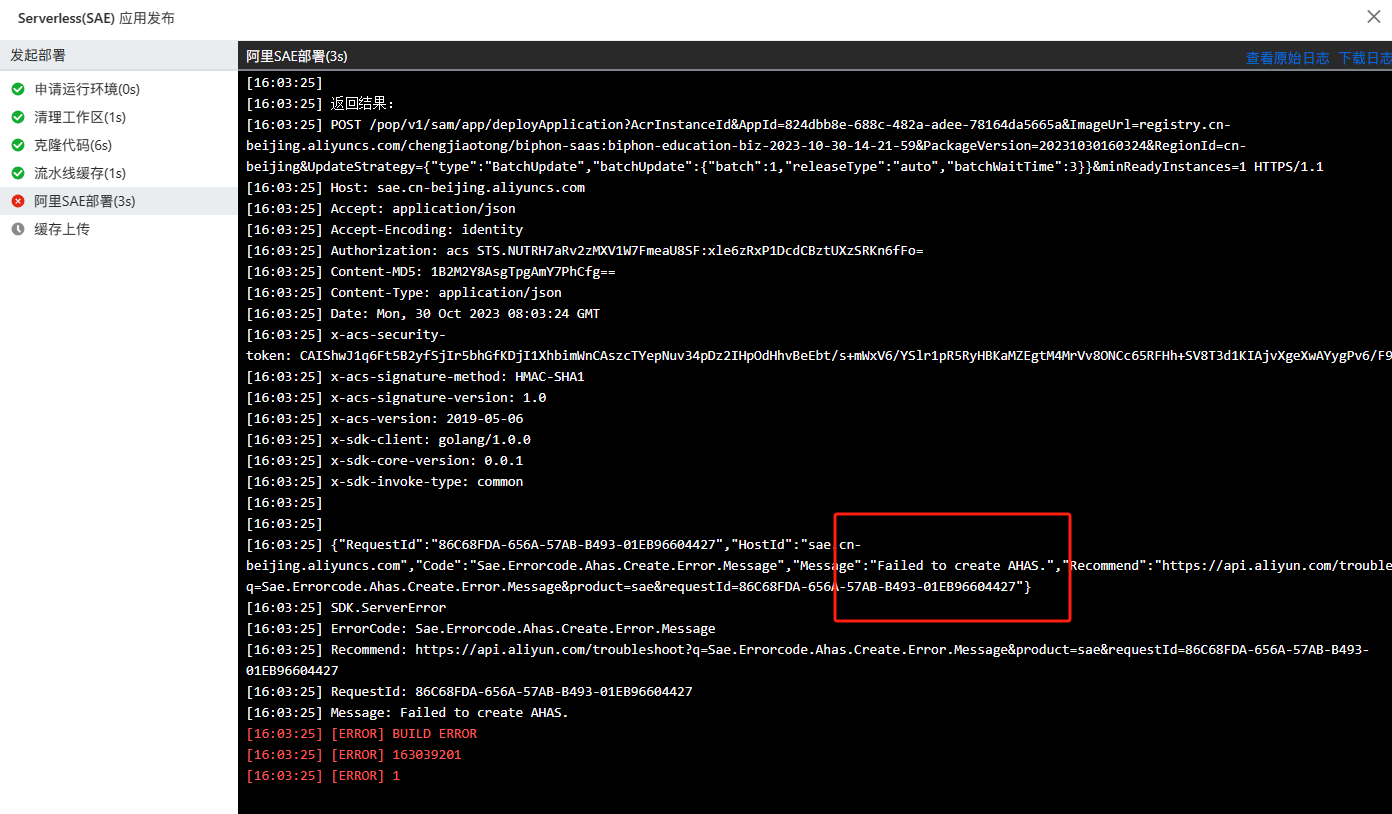The width and height of the screenshot is (1392, 814).
Task: Click the red [ERROR] 1 line
Action: point(323,776)
